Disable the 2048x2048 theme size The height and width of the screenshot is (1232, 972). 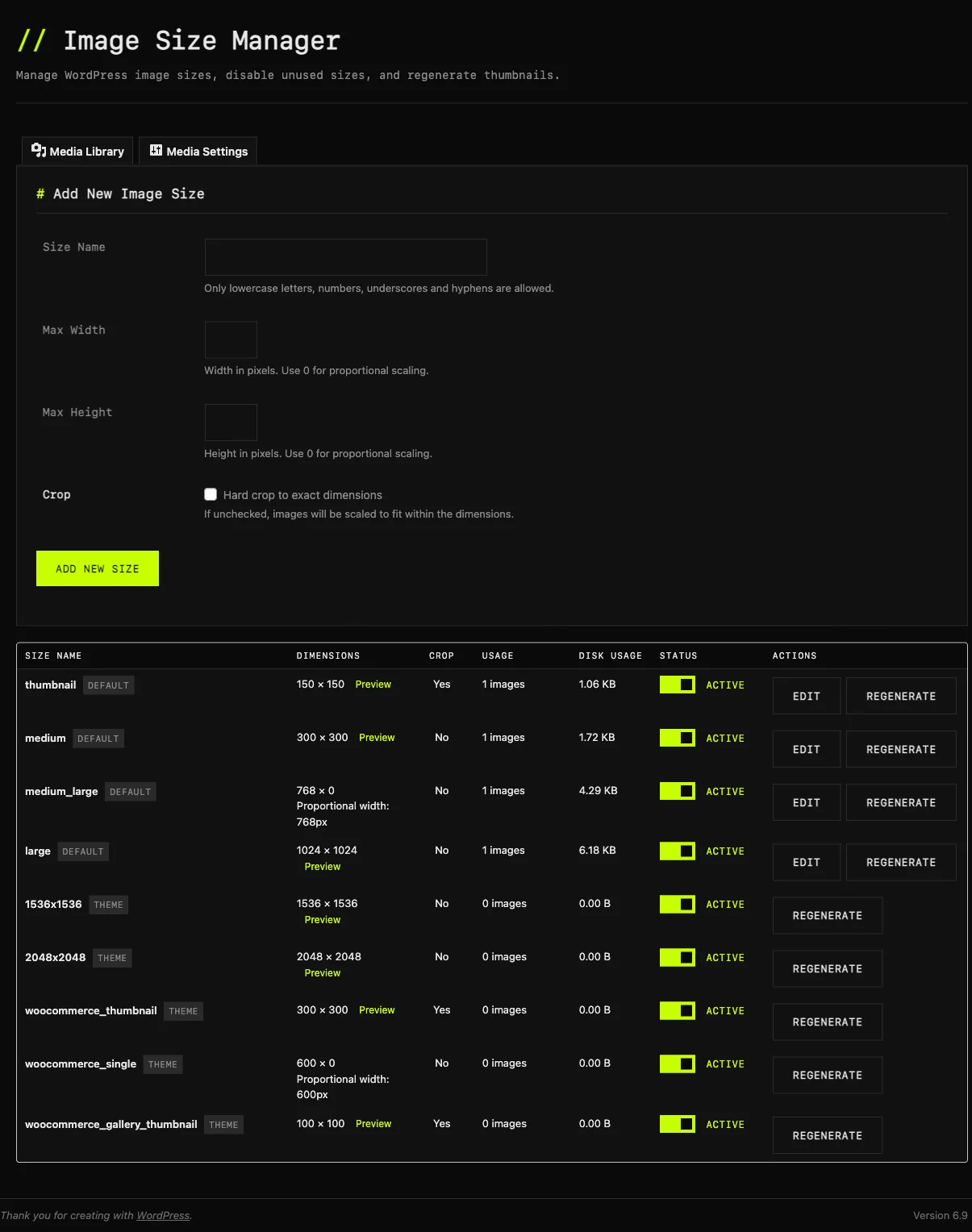tap(677, 957)
